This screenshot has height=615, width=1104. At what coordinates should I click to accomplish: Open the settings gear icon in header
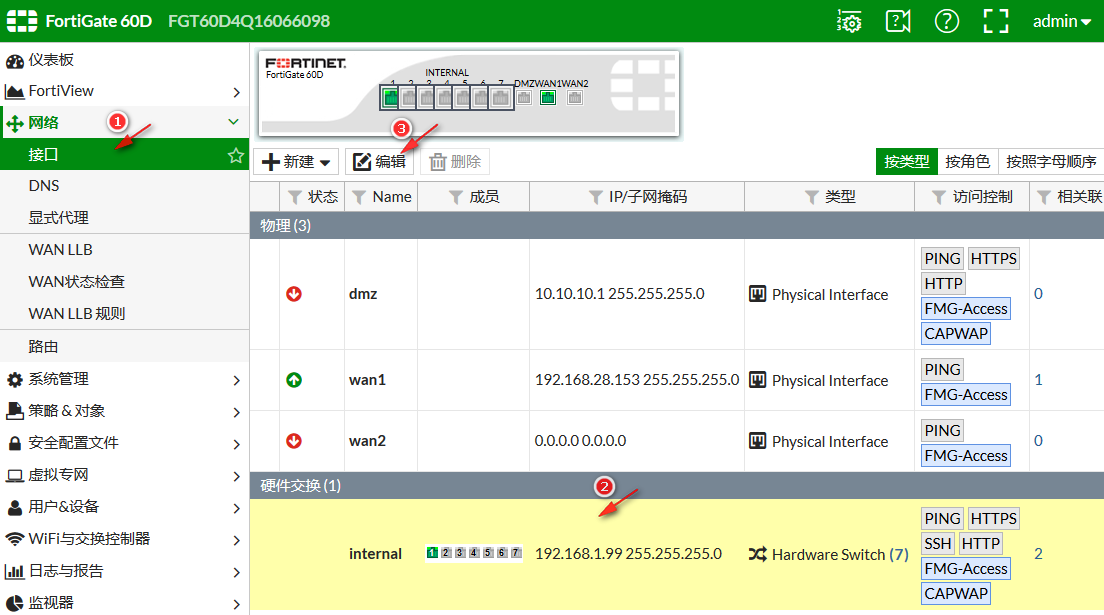point(849,21)
